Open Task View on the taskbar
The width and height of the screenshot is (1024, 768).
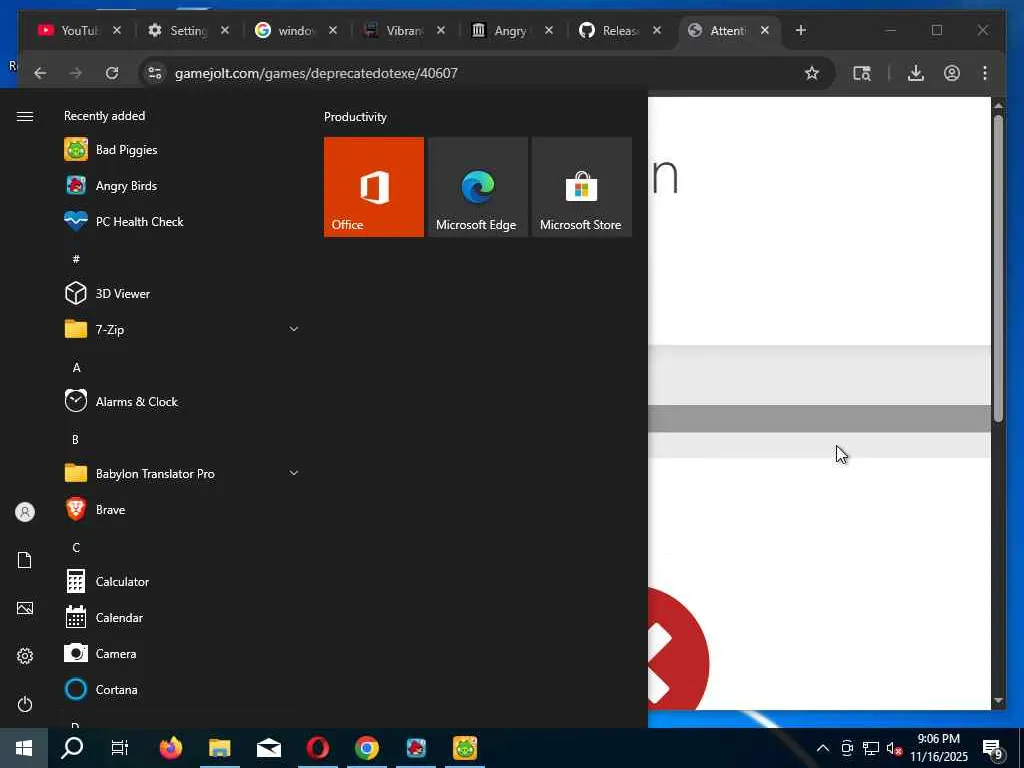(120, 748)
